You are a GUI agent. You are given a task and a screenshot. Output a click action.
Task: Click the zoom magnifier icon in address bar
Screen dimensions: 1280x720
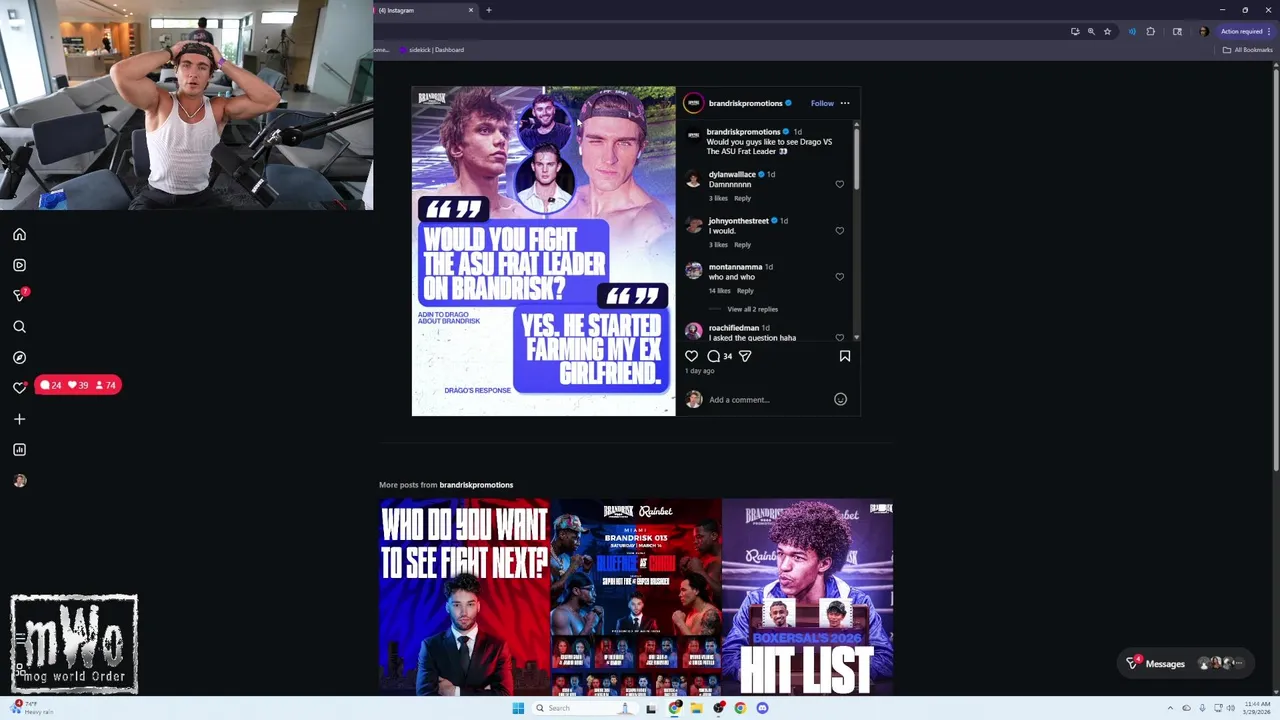tap(1091, 31)
